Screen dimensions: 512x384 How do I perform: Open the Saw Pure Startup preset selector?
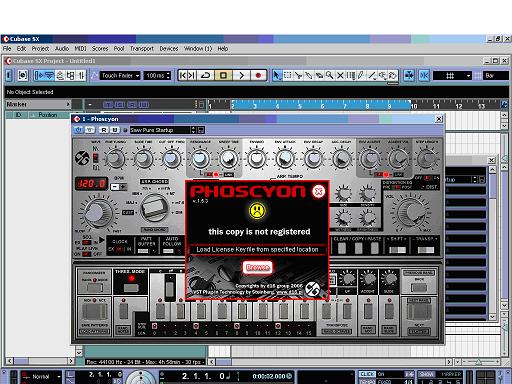point(159,130)
